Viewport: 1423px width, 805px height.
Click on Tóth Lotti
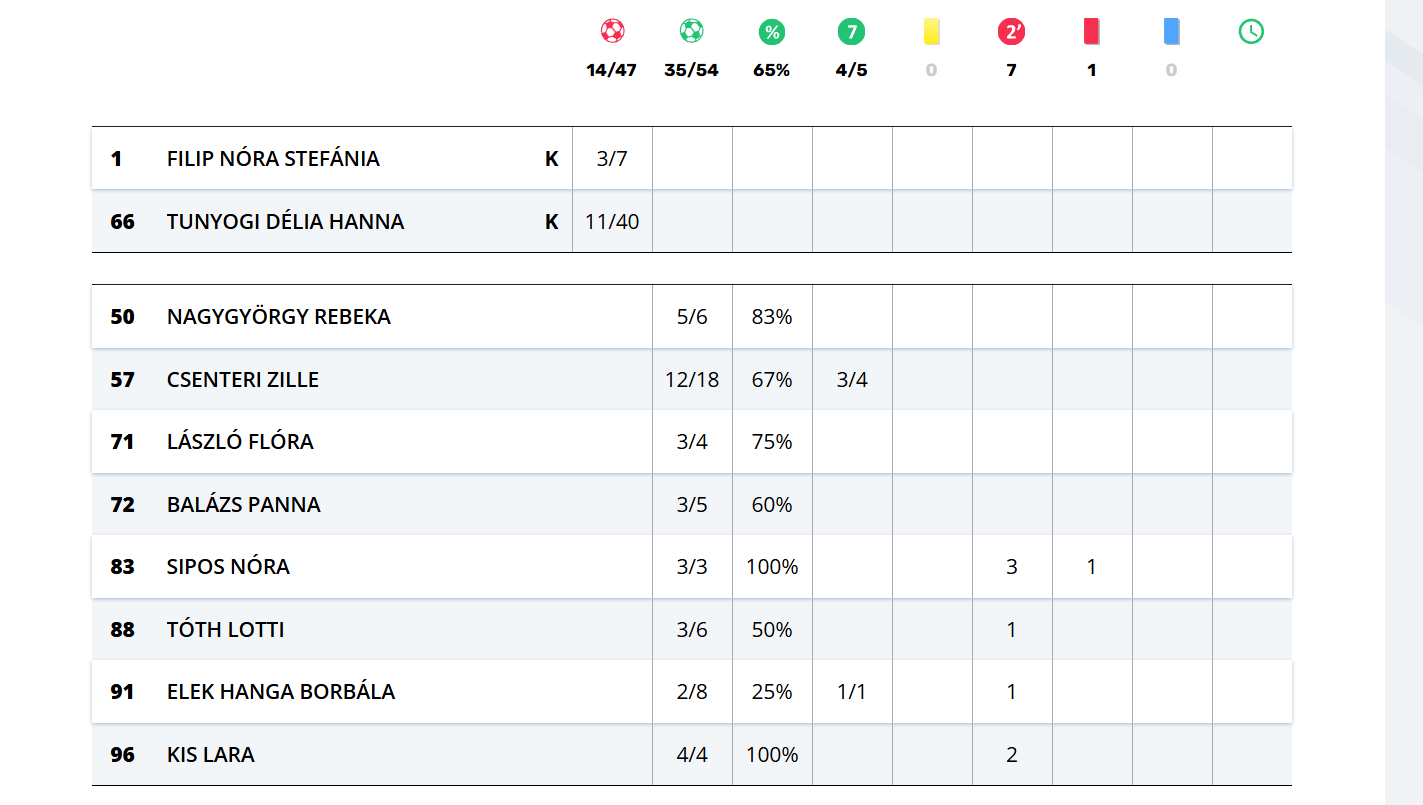point(226,630)
